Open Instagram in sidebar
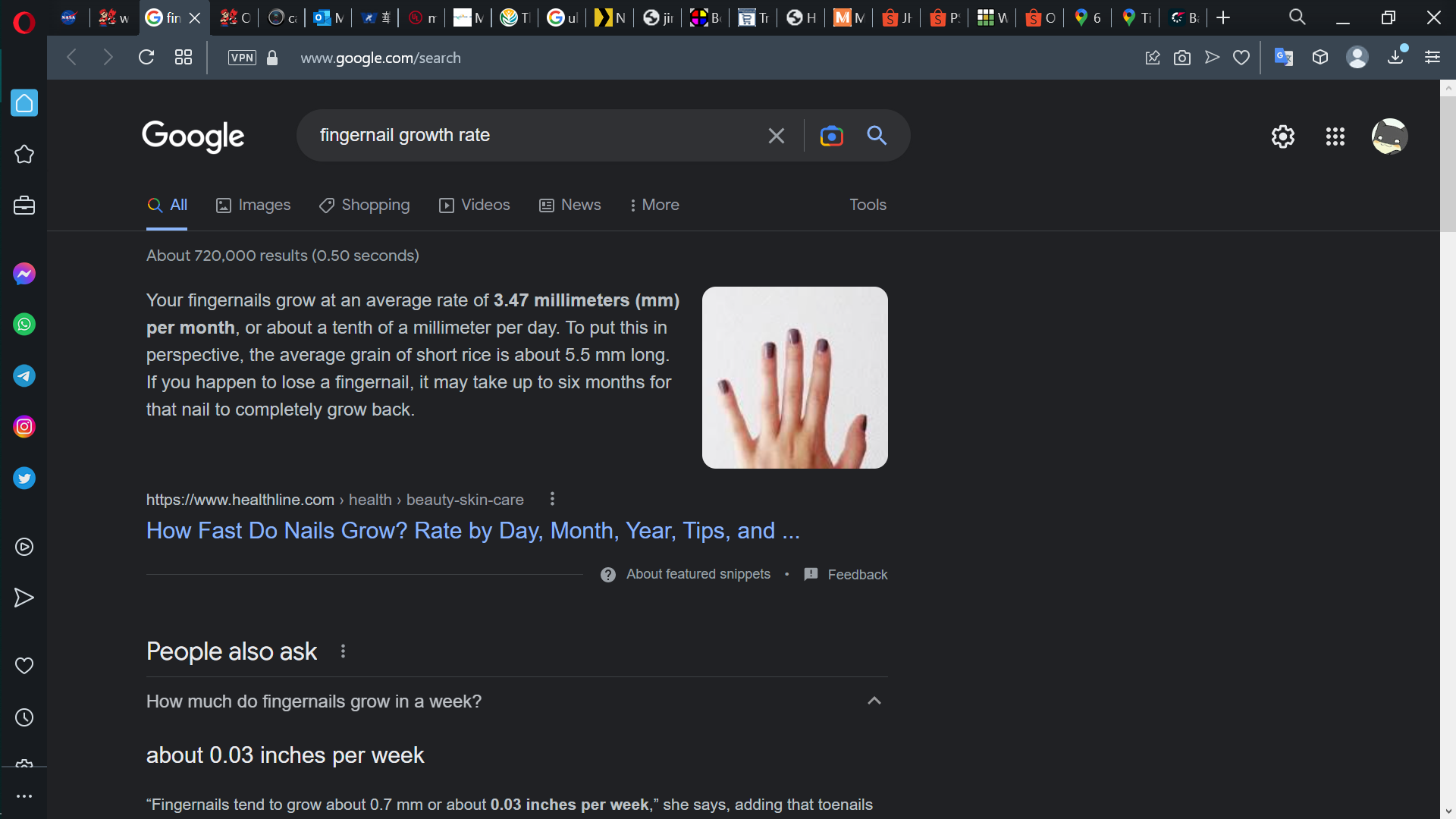 click(x=24, y=427)
